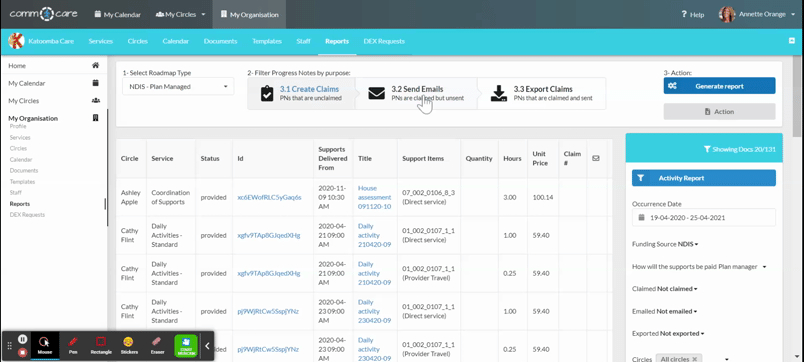Image resolution: width=804 pixels, height=362 pixels.
Task: Click the green webcam button in recorder toolbar
Action: (186, 346)
